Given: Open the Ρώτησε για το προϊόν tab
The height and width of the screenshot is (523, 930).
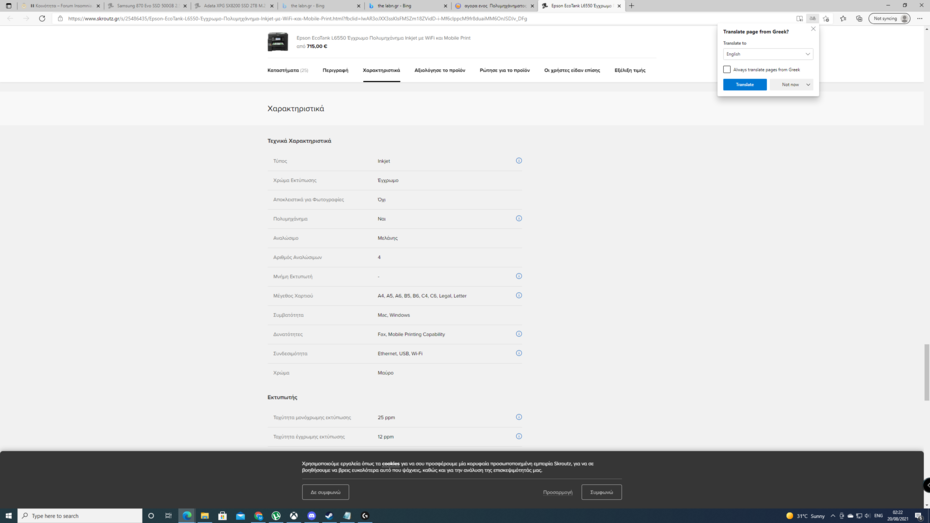Looking at the screenshot, I should pos(505,70).
